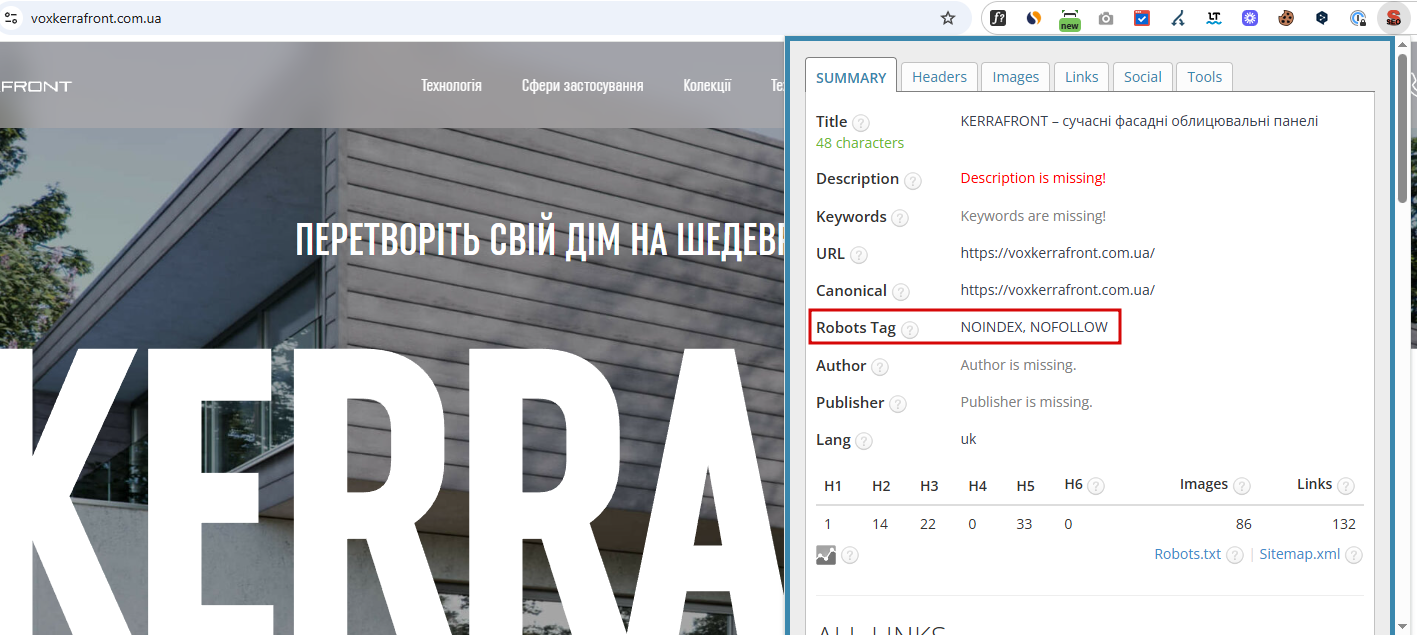Click the help icon next to Author
Image resolution: width=1417 pixels, height=635 pixels.
(x=880, y=367)
